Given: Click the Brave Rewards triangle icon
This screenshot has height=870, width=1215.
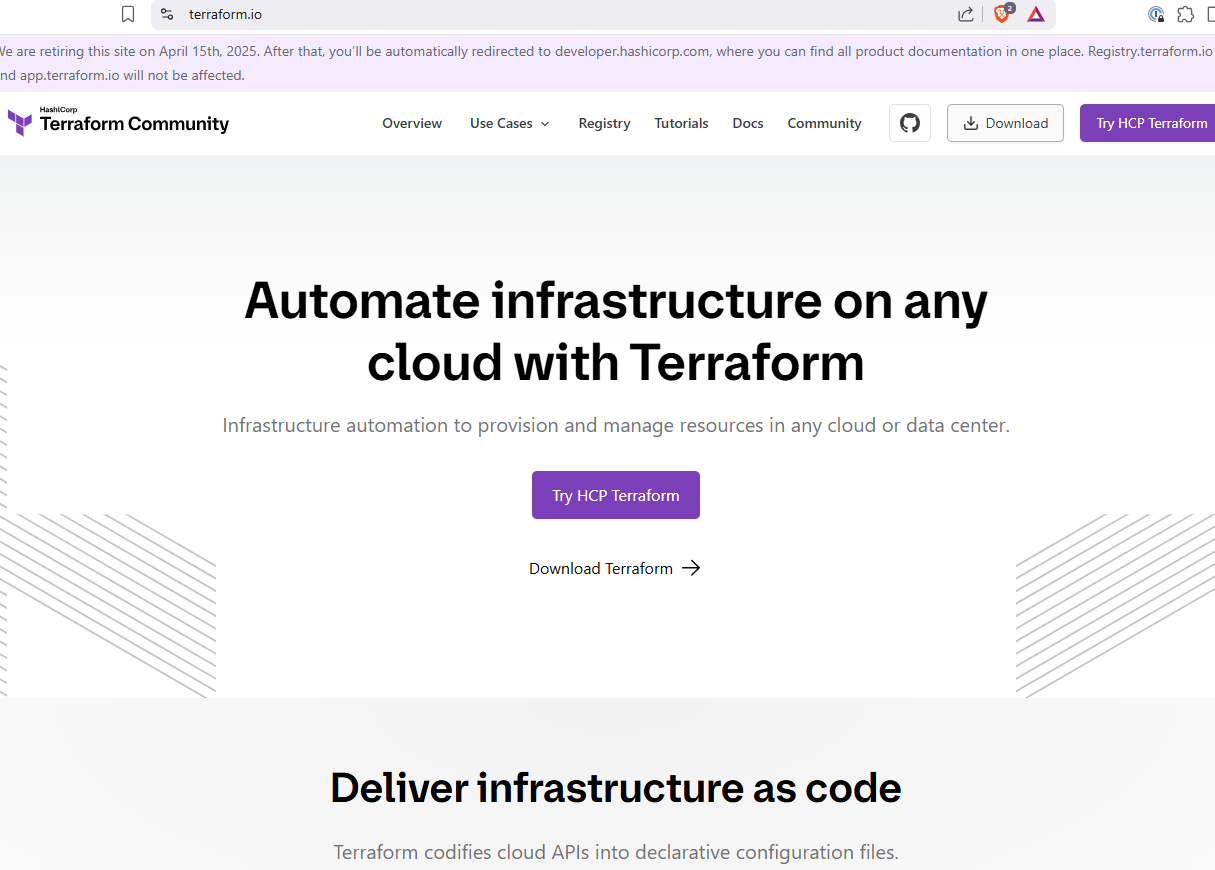Looking at the screenshot, I should pyautogui.click(x=1036, y=14).
